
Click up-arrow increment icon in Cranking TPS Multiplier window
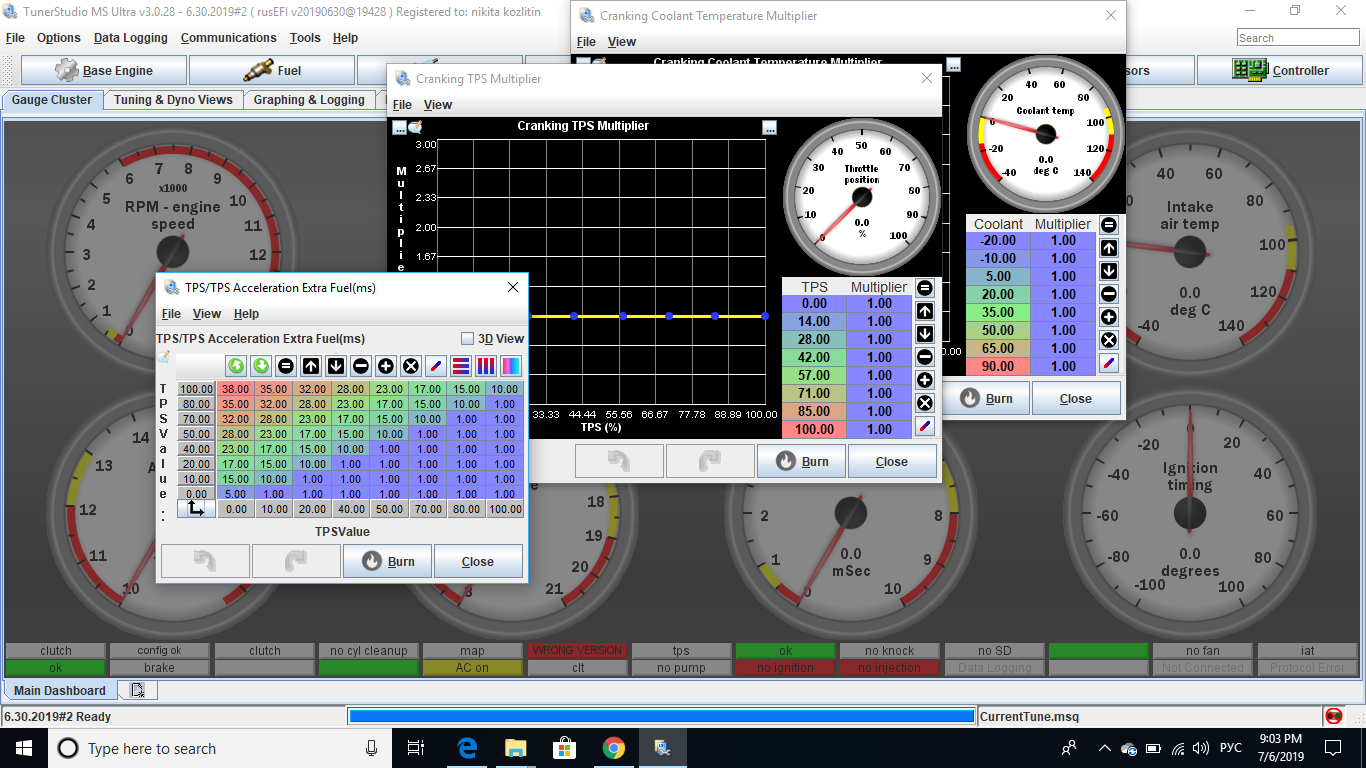[925, 311]
